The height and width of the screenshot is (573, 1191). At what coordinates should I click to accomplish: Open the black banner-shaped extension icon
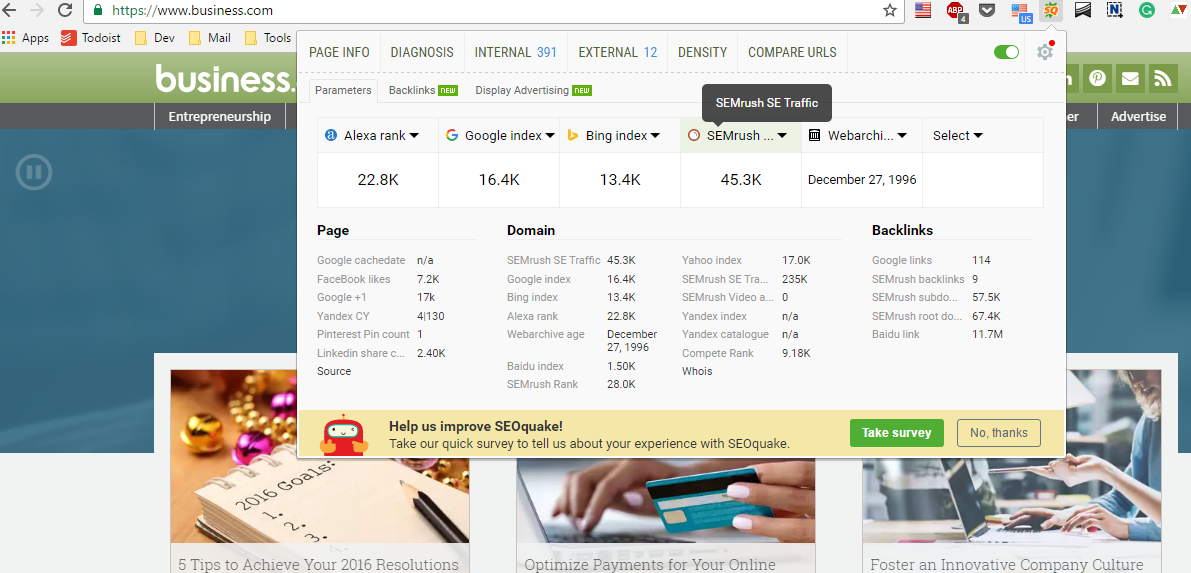coord(1083,11)
